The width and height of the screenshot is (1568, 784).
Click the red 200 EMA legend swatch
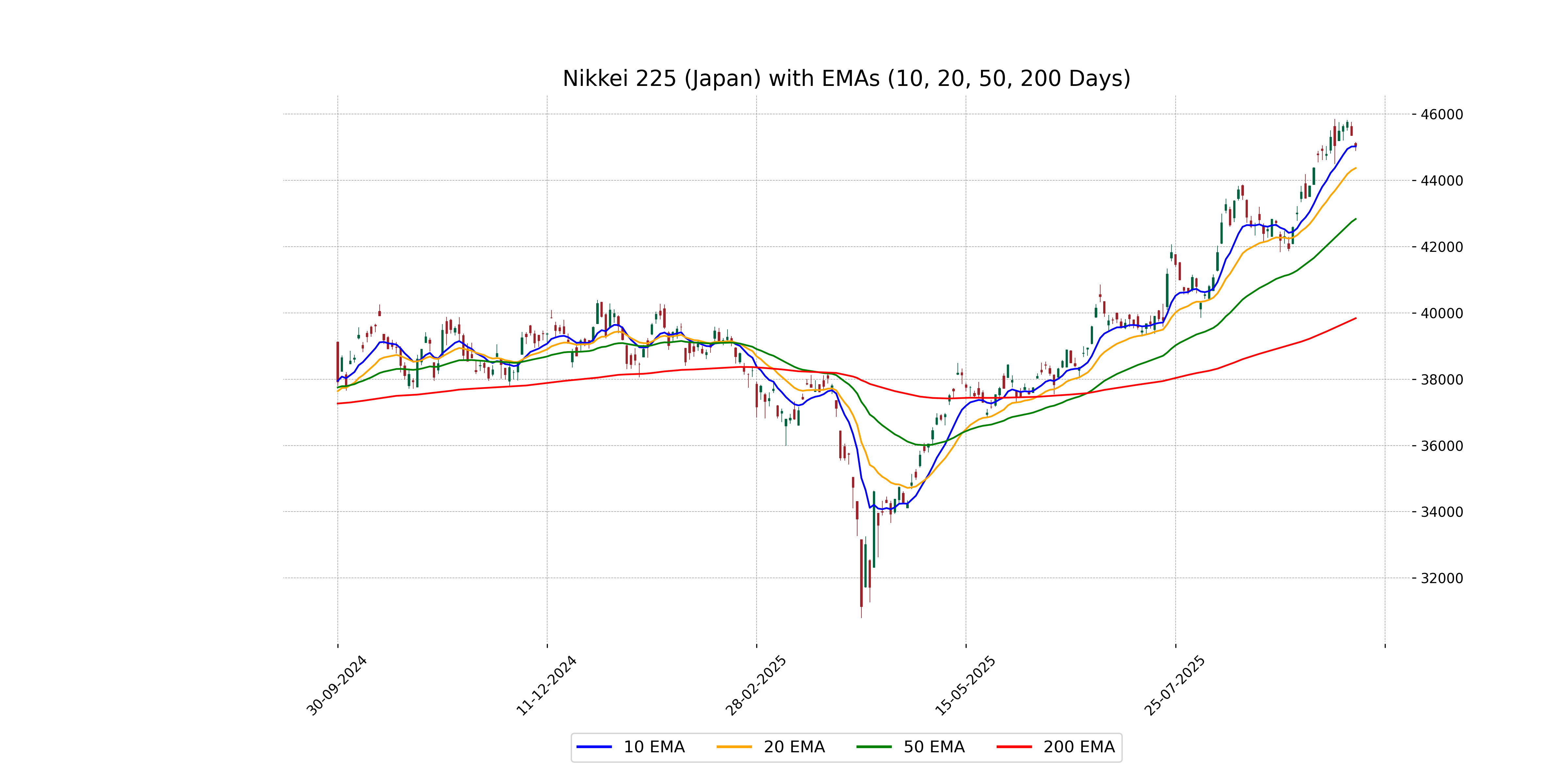[x=1013, y=747]
